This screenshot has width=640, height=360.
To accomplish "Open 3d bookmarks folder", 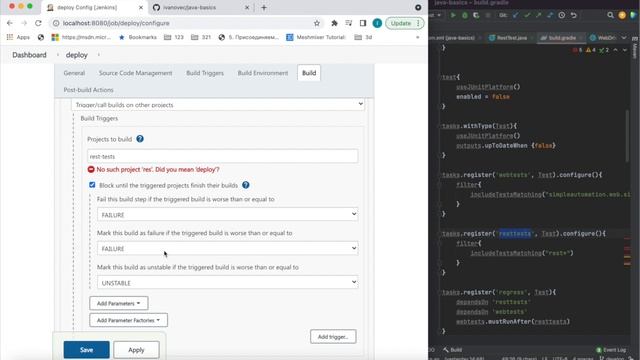I will (x=363, y=37).
